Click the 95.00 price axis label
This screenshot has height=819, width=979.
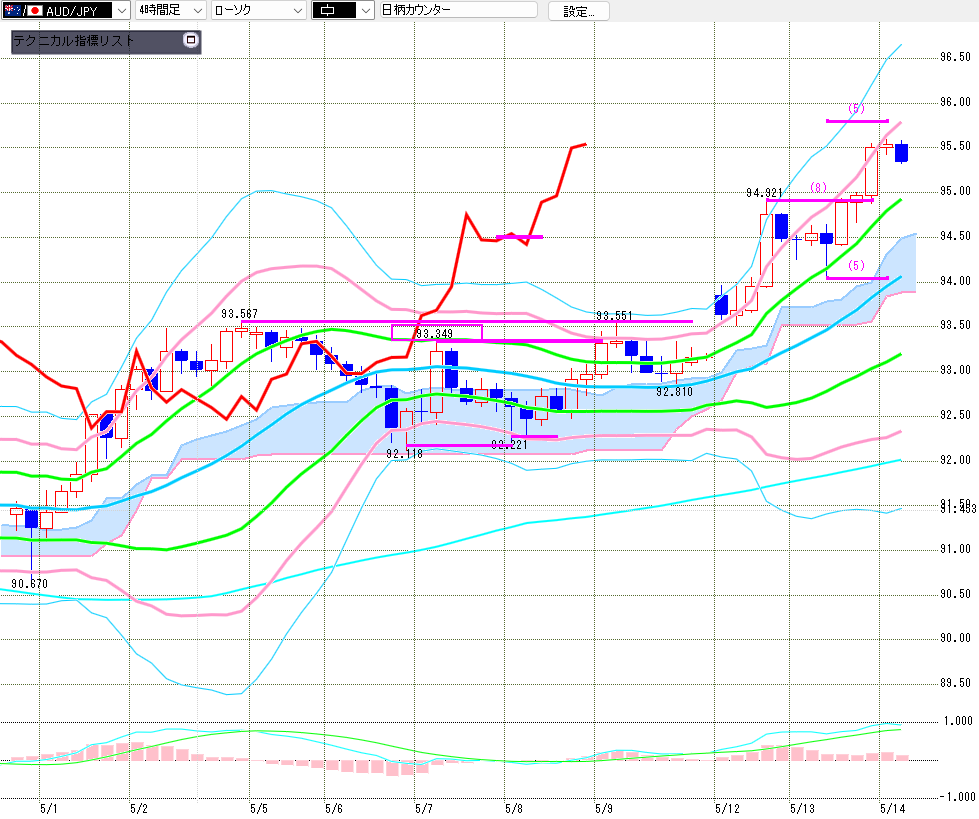(955, 191)
